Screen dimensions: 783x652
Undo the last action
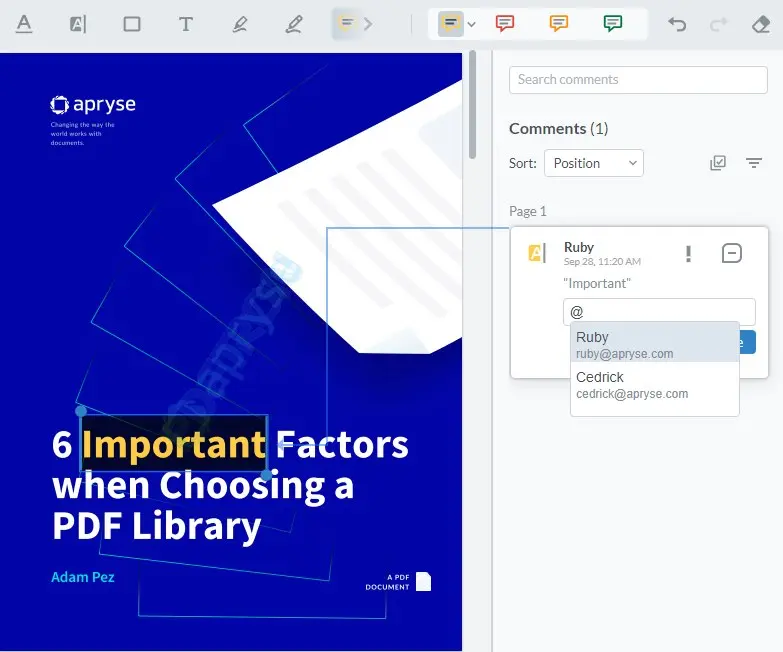click(x=677, y=24)
